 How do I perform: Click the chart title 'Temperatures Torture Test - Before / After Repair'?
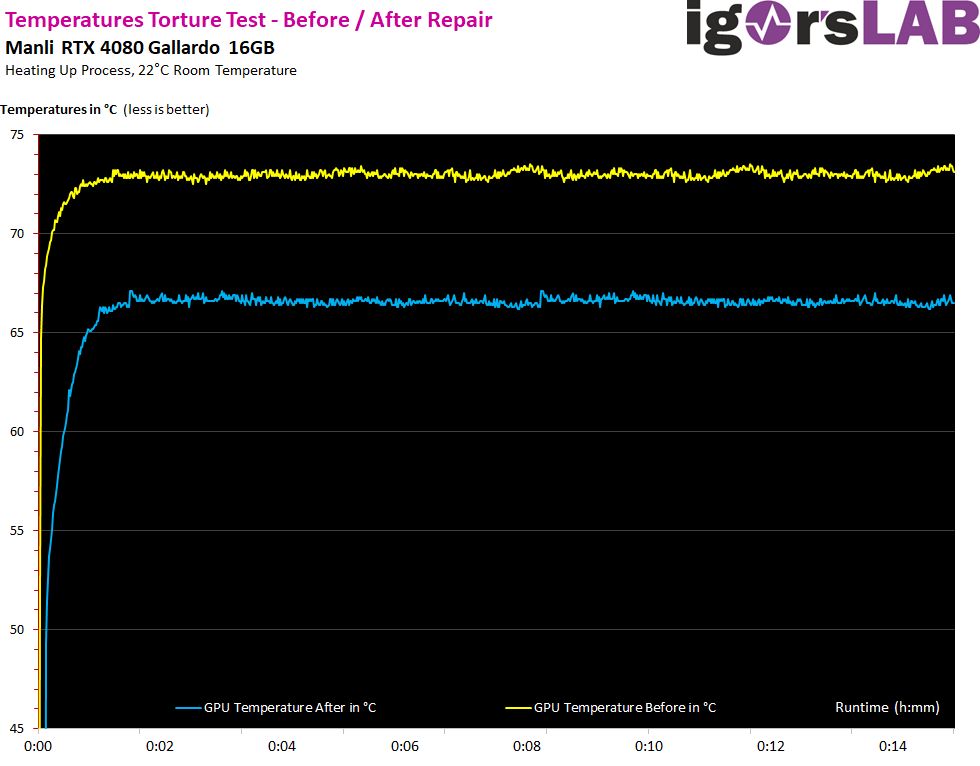pyautogui.click(x=249, y=20)
